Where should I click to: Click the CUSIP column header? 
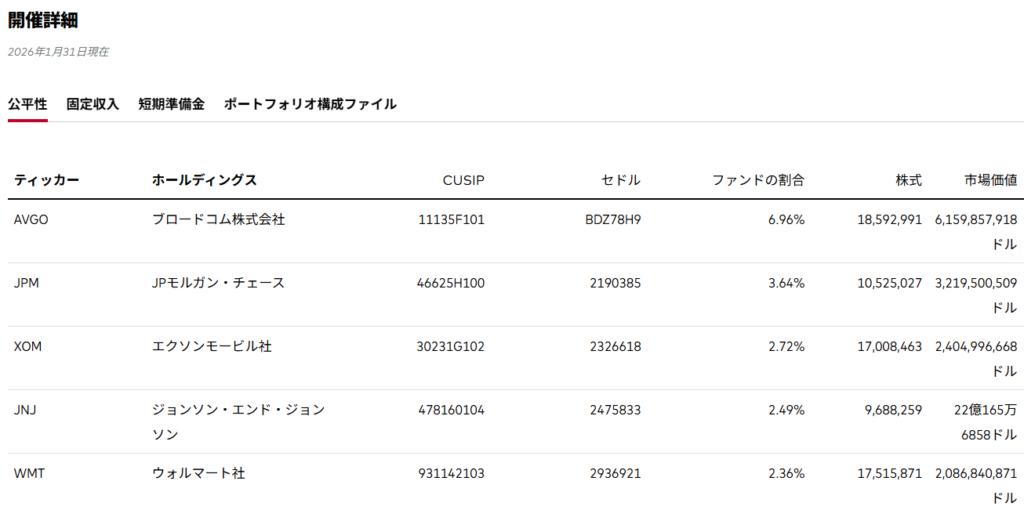(463, 180)
